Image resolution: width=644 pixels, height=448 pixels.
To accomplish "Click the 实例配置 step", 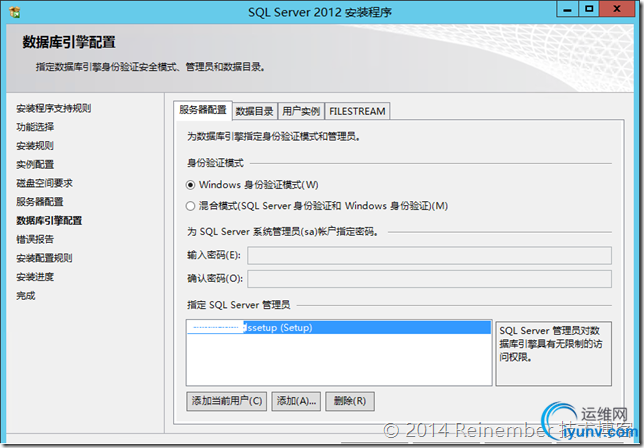I will pos(35,165).
